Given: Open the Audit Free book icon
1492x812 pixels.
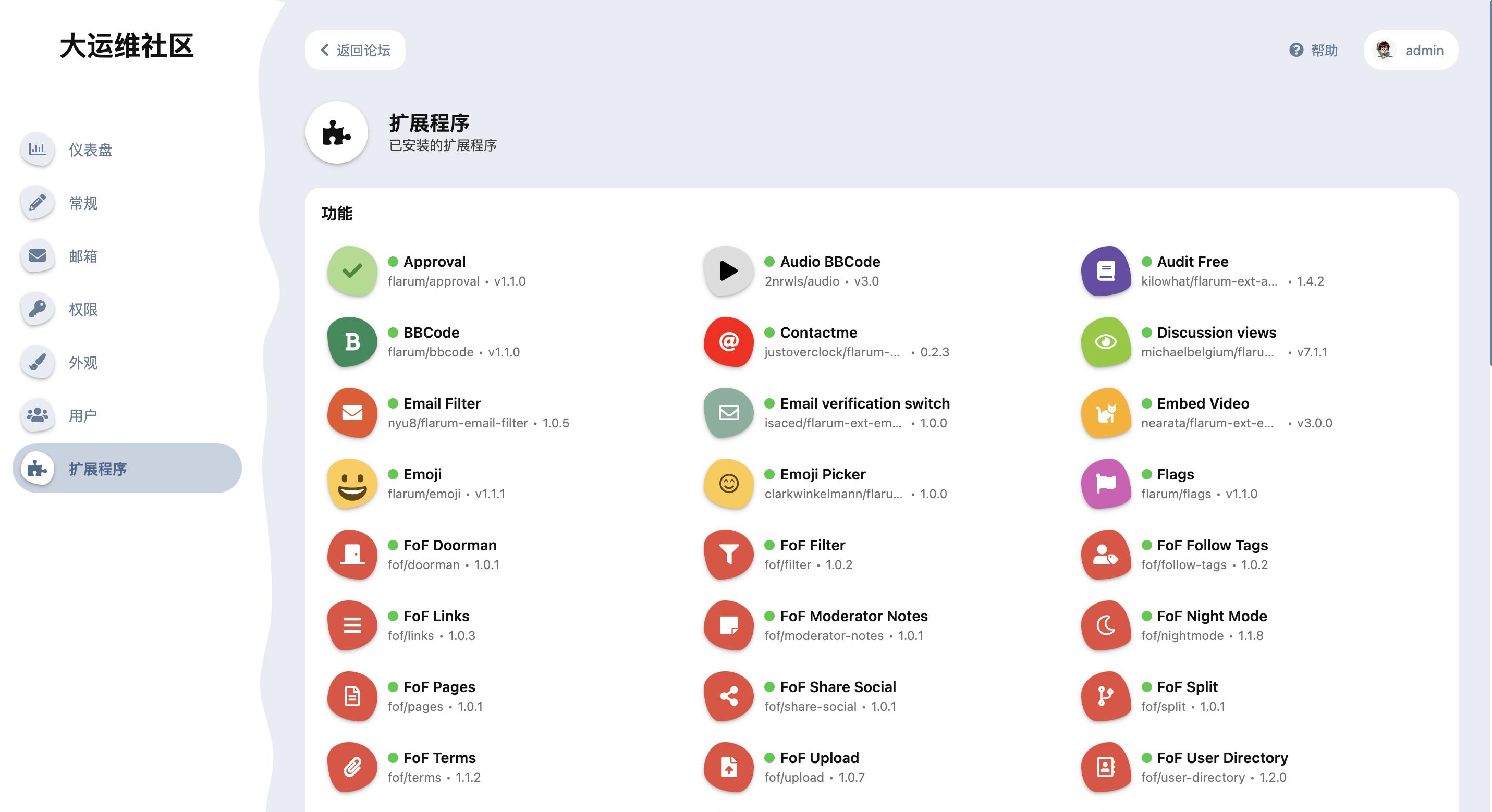Looking at the screenshot, I should point(1106,271).
